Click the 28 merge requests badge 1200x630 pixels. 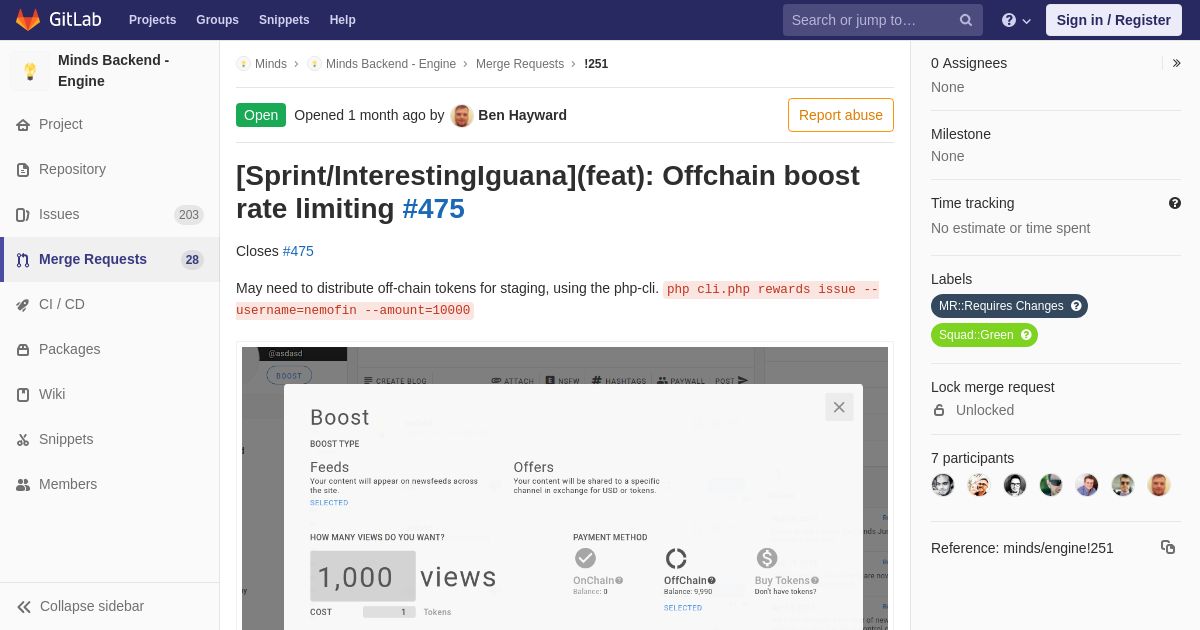(192, 260)
